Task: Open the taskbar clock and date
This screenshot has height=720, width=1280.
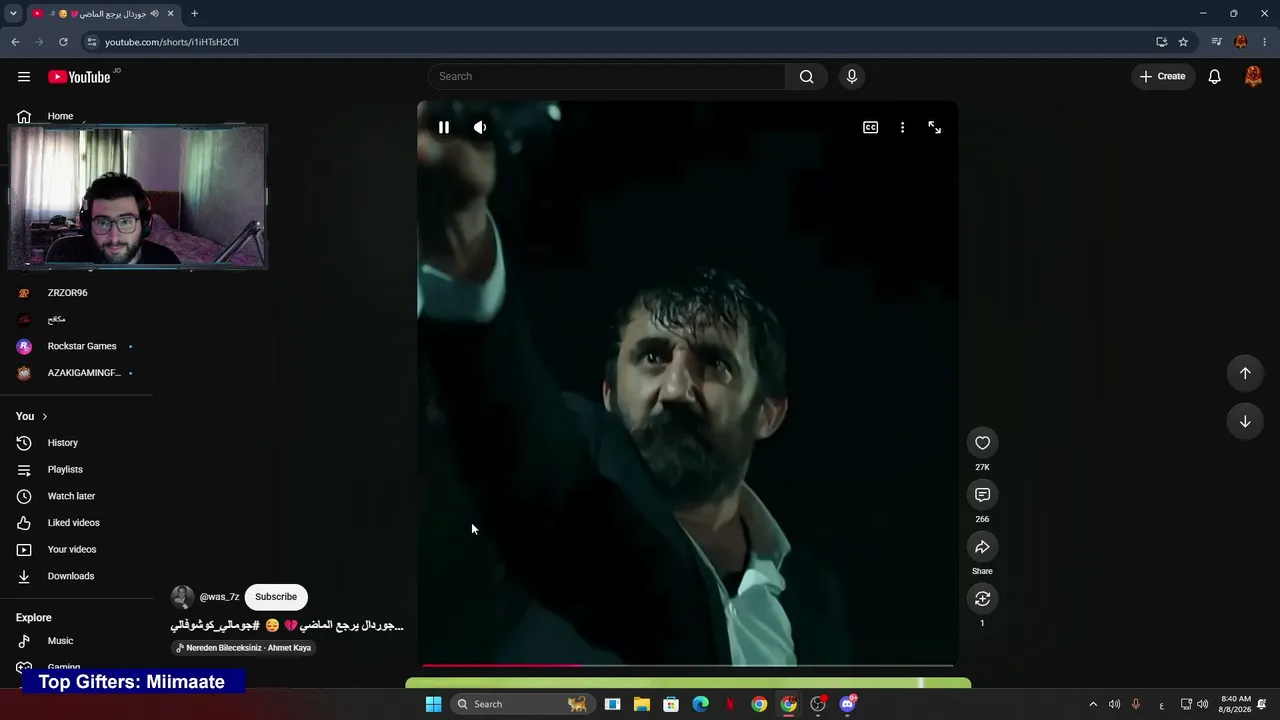Action: coord(1236,704)
